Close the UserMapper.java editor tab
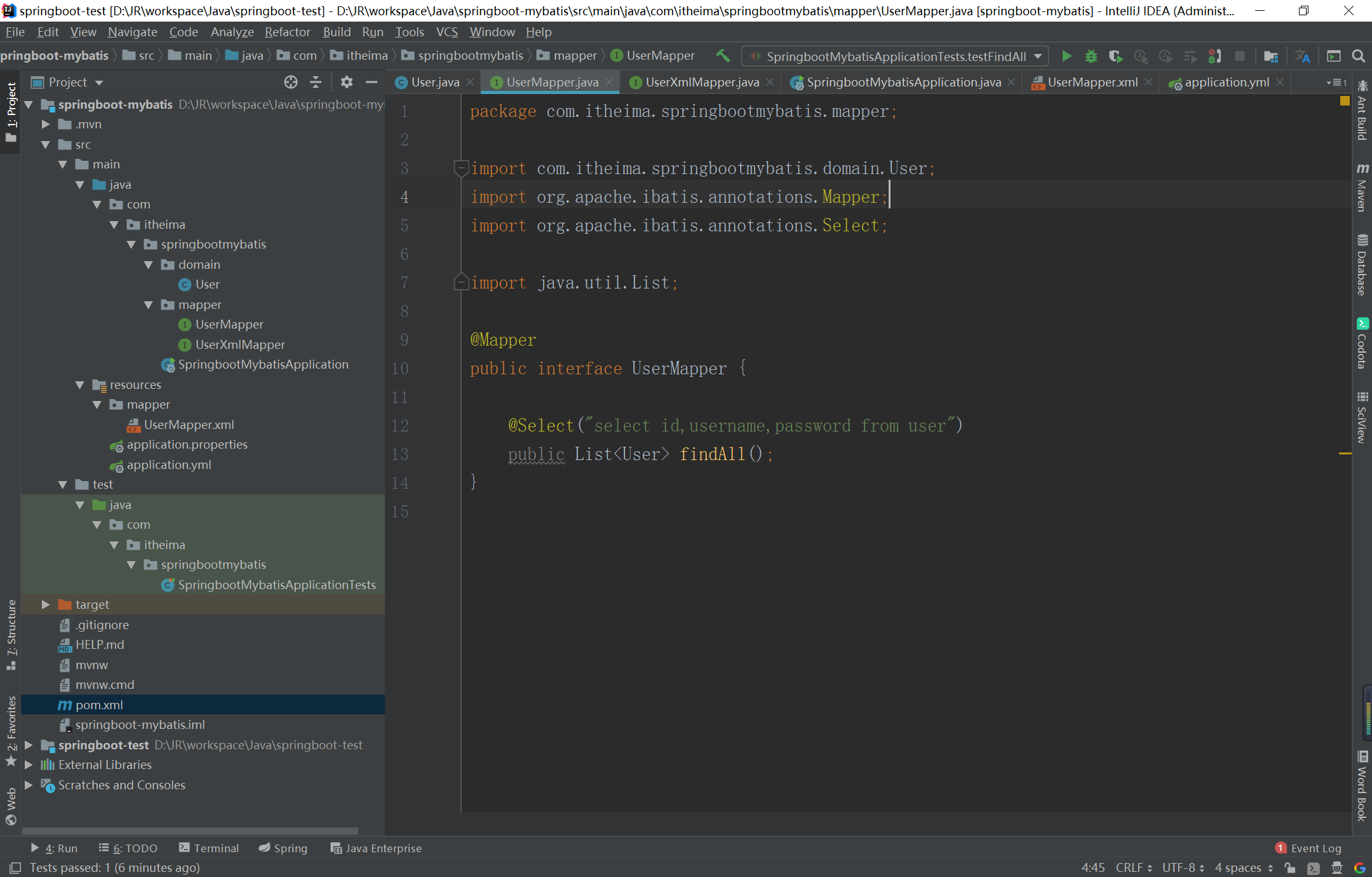The image size is (1372, 877). pyautogui.click(x=609, y=82)
